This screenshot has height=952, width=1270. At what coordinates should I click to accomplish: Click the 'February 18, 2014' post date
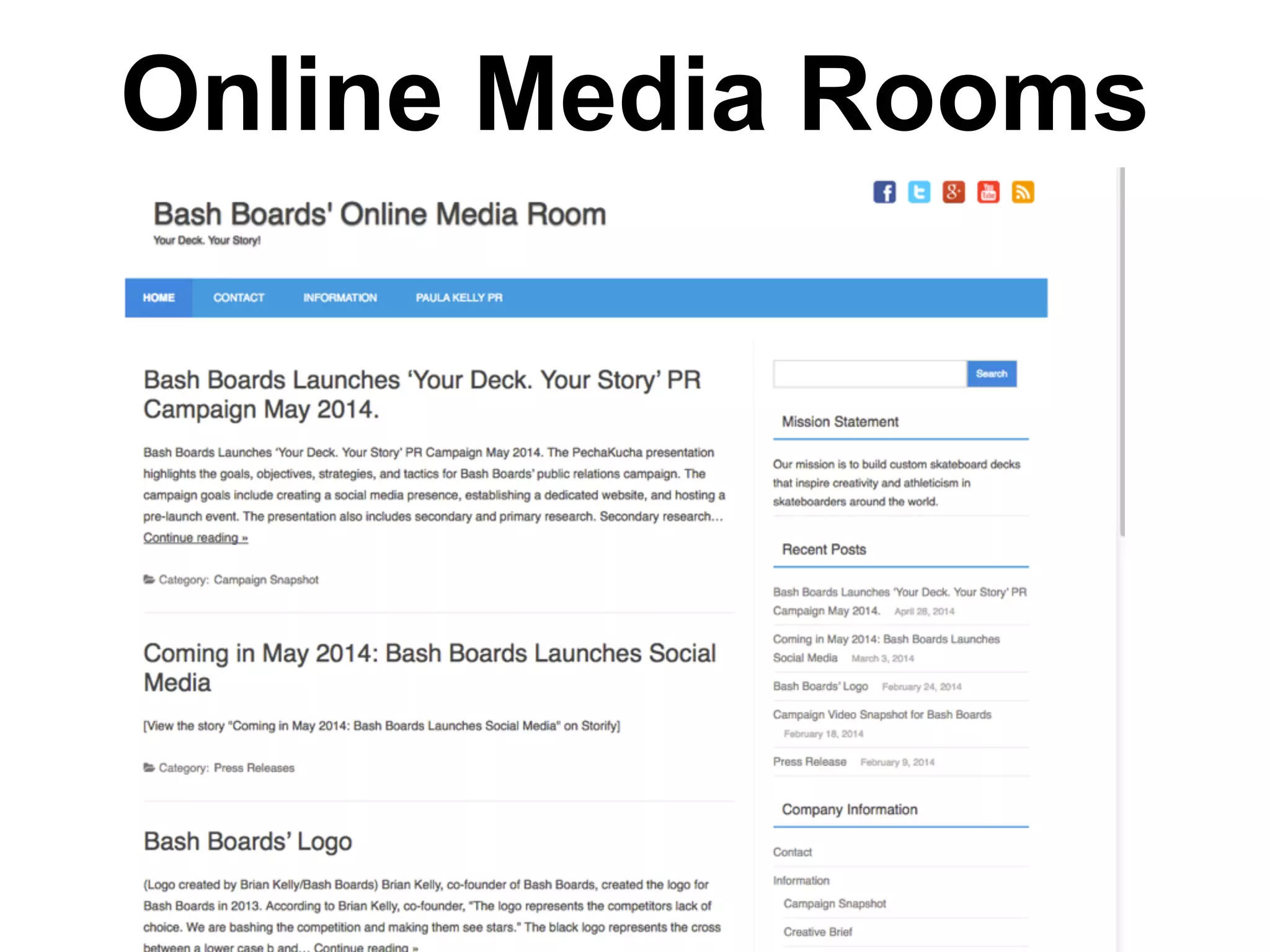[824, 734]
